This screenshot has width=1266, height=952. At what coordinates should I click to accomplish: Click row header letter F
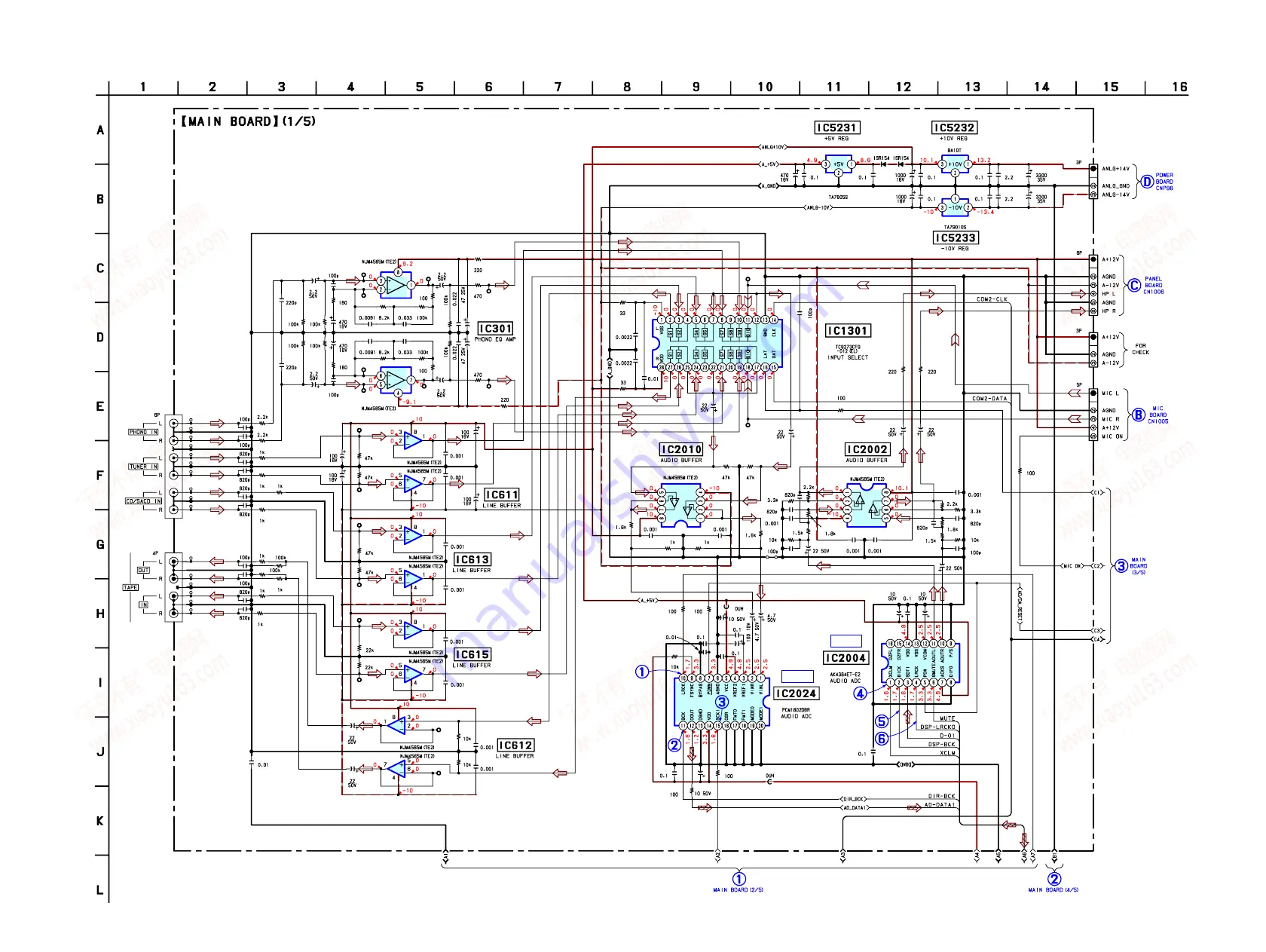[x=100, y=476]
